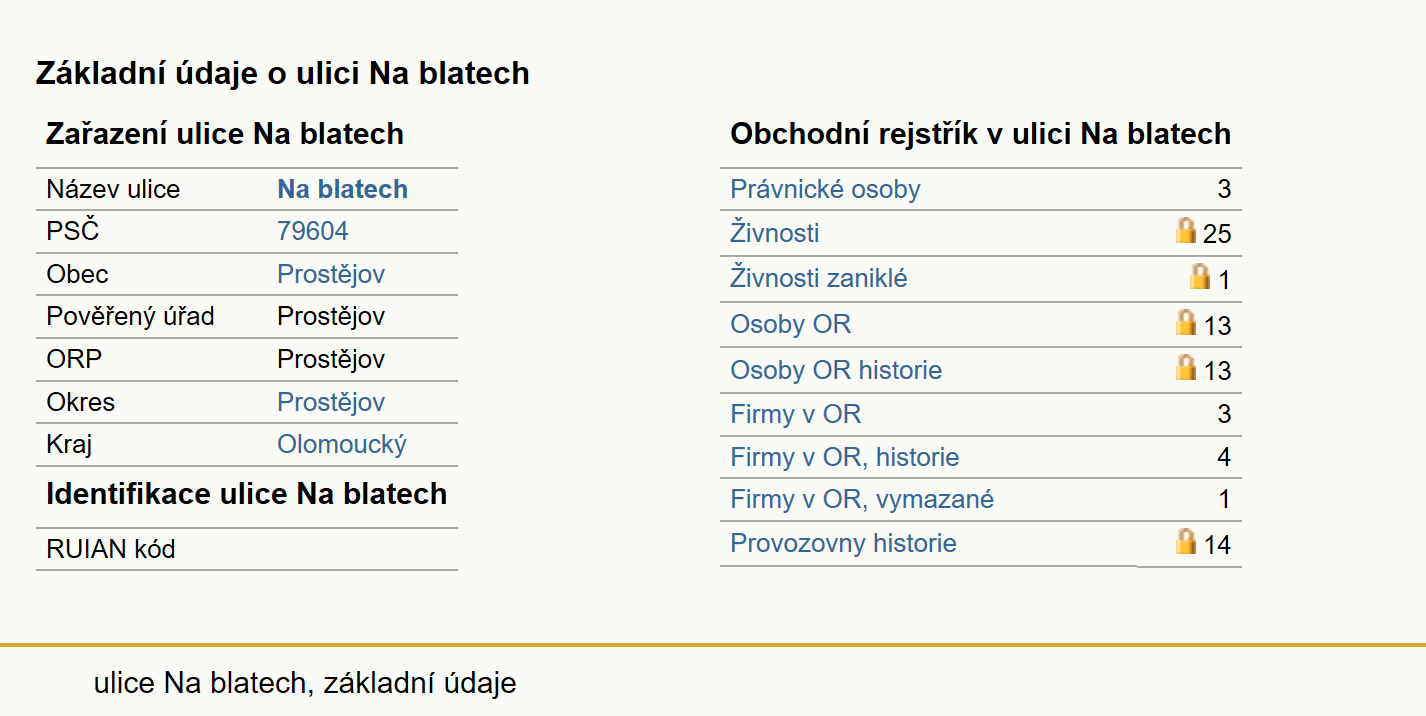Open the Právnické osoby link

pos(825,189)
